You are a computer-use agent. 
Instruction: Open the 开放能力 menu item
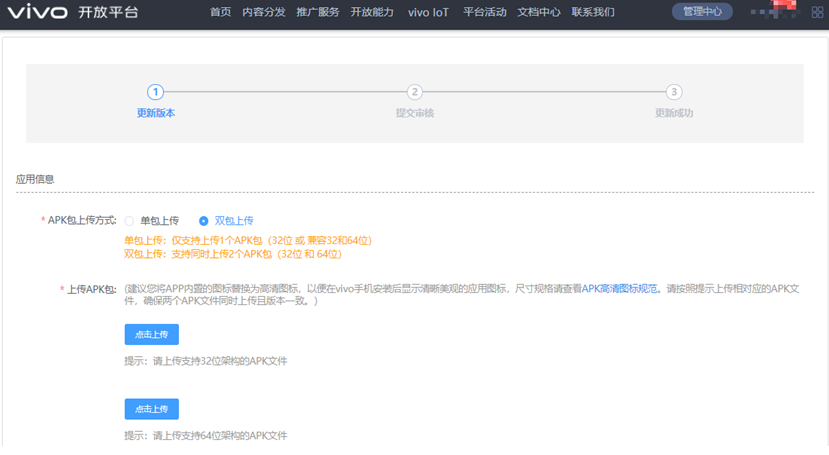click(372, 12)
